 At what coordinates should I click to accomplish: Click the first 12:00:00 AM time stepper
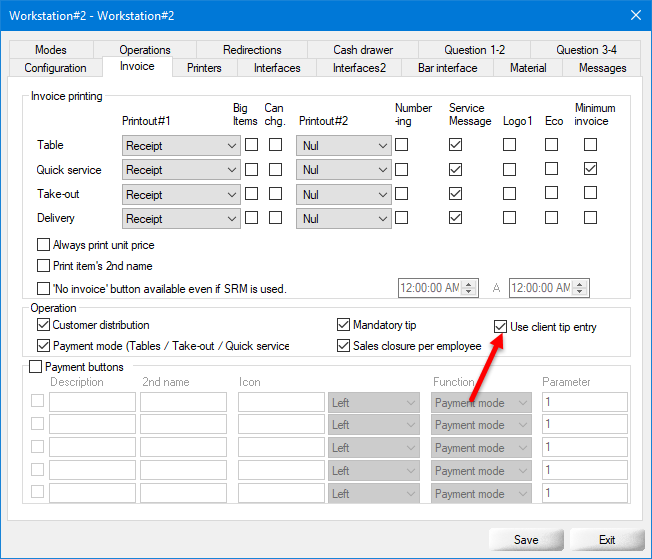point(467,288)
